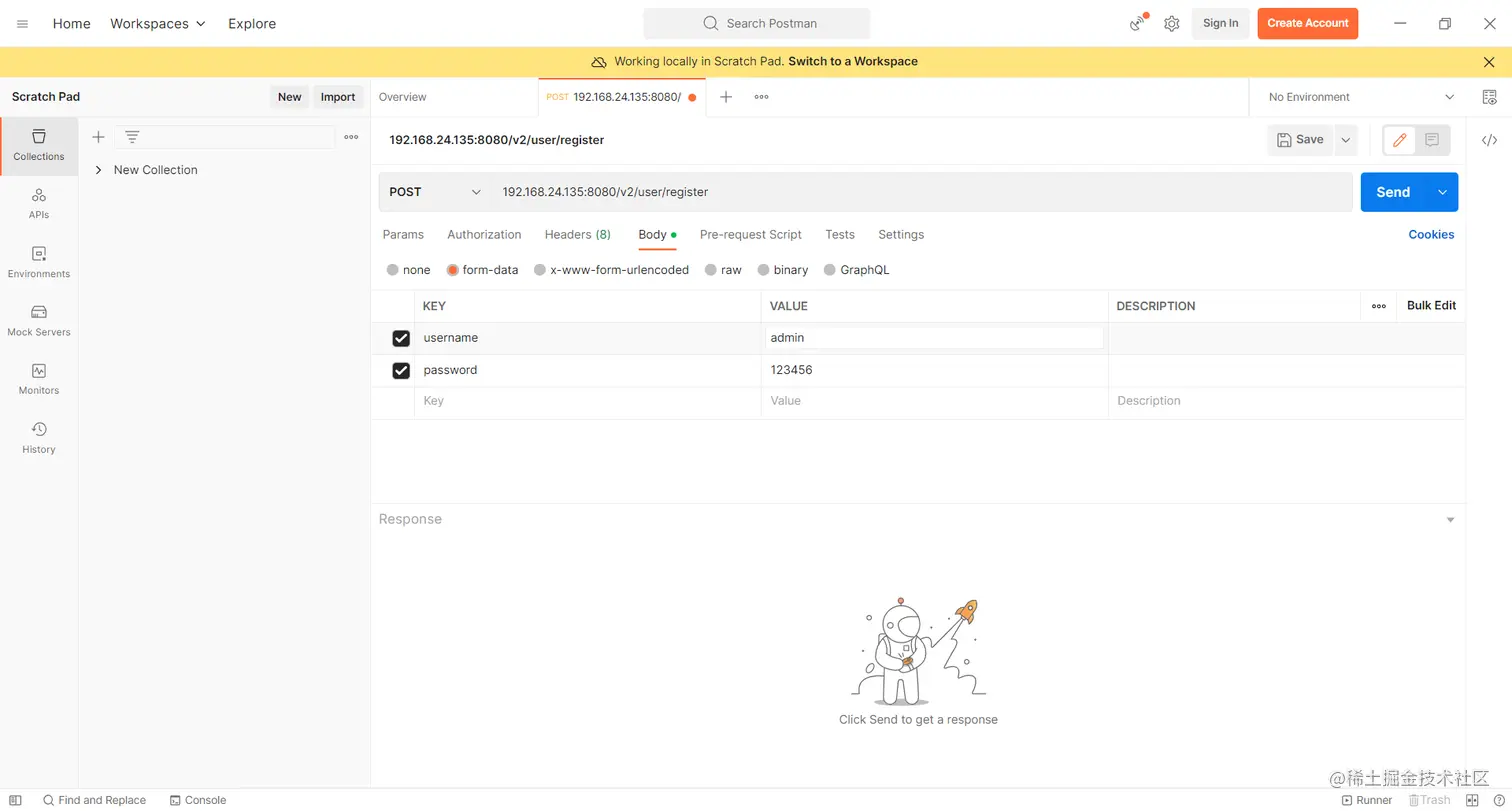Uncheck the username row checkbox
The height and width of the screenshot is (811, 1512).
(x=401, y=338)
